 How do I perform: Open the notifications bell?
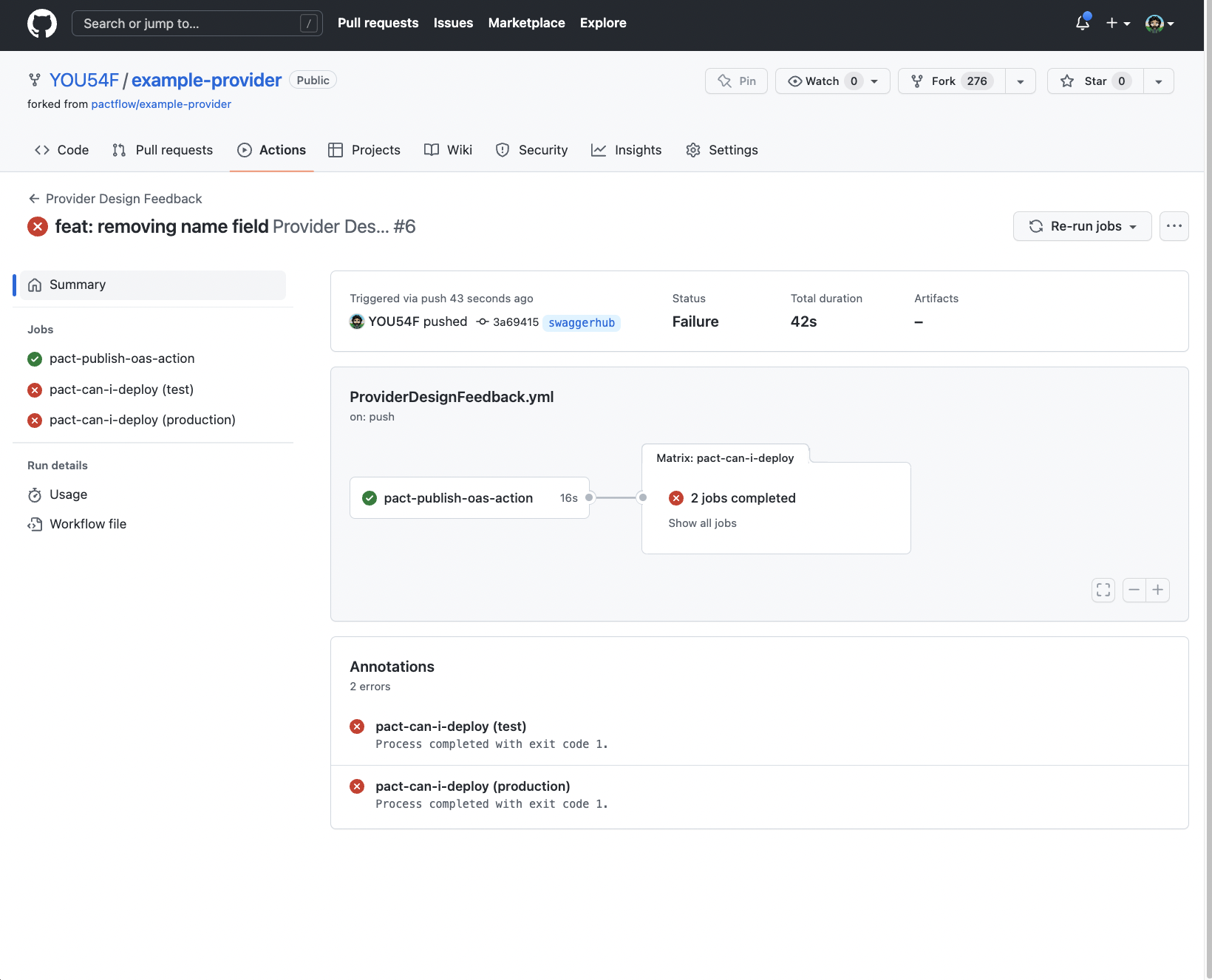(x=1082, y=23)
